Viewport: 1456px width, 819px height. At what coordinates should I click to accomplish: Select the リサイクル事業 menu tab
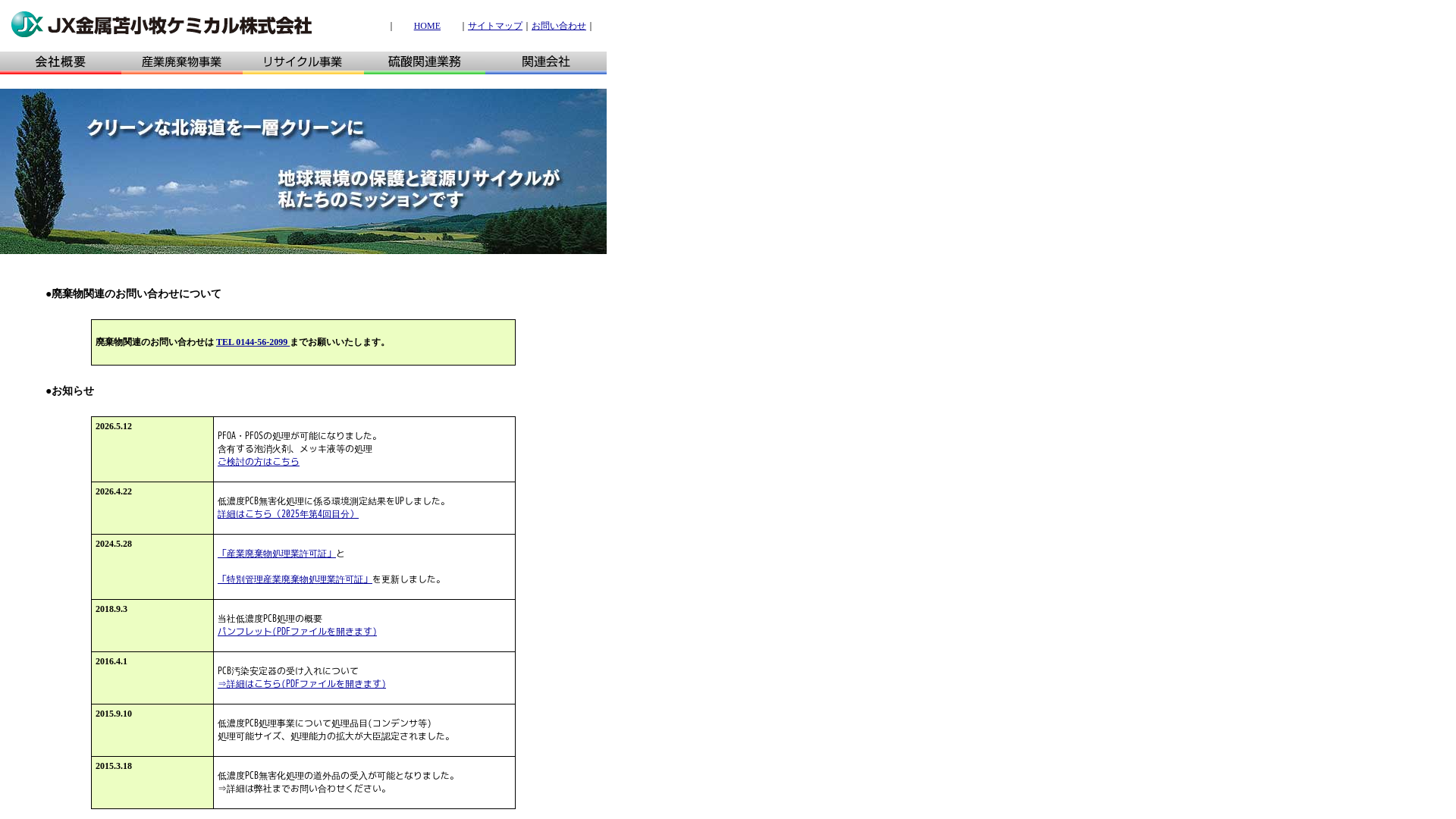pyautogui.click(x=303, y=63)
